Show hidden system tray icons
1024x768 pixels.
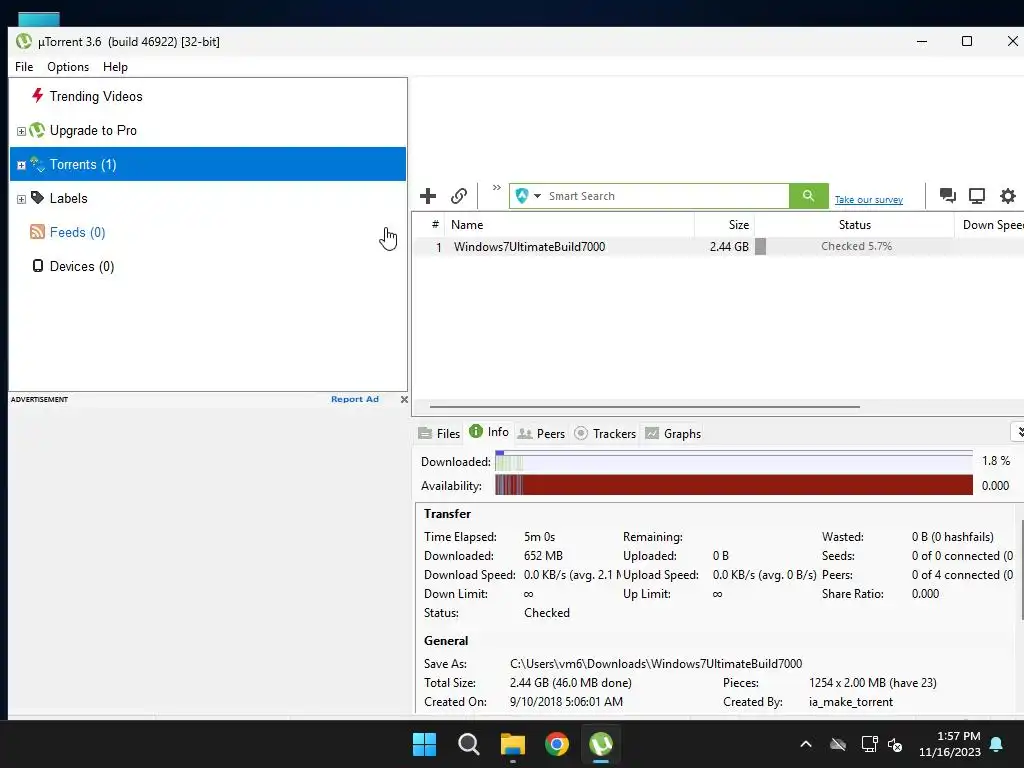[x=806, y=744]
